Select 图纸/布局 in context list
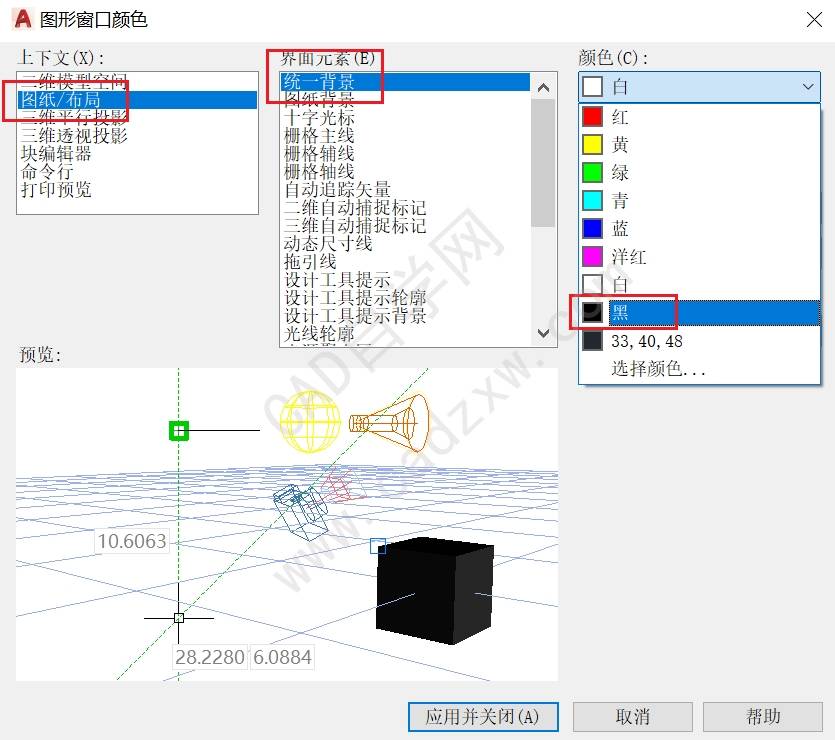 [60, 100]
